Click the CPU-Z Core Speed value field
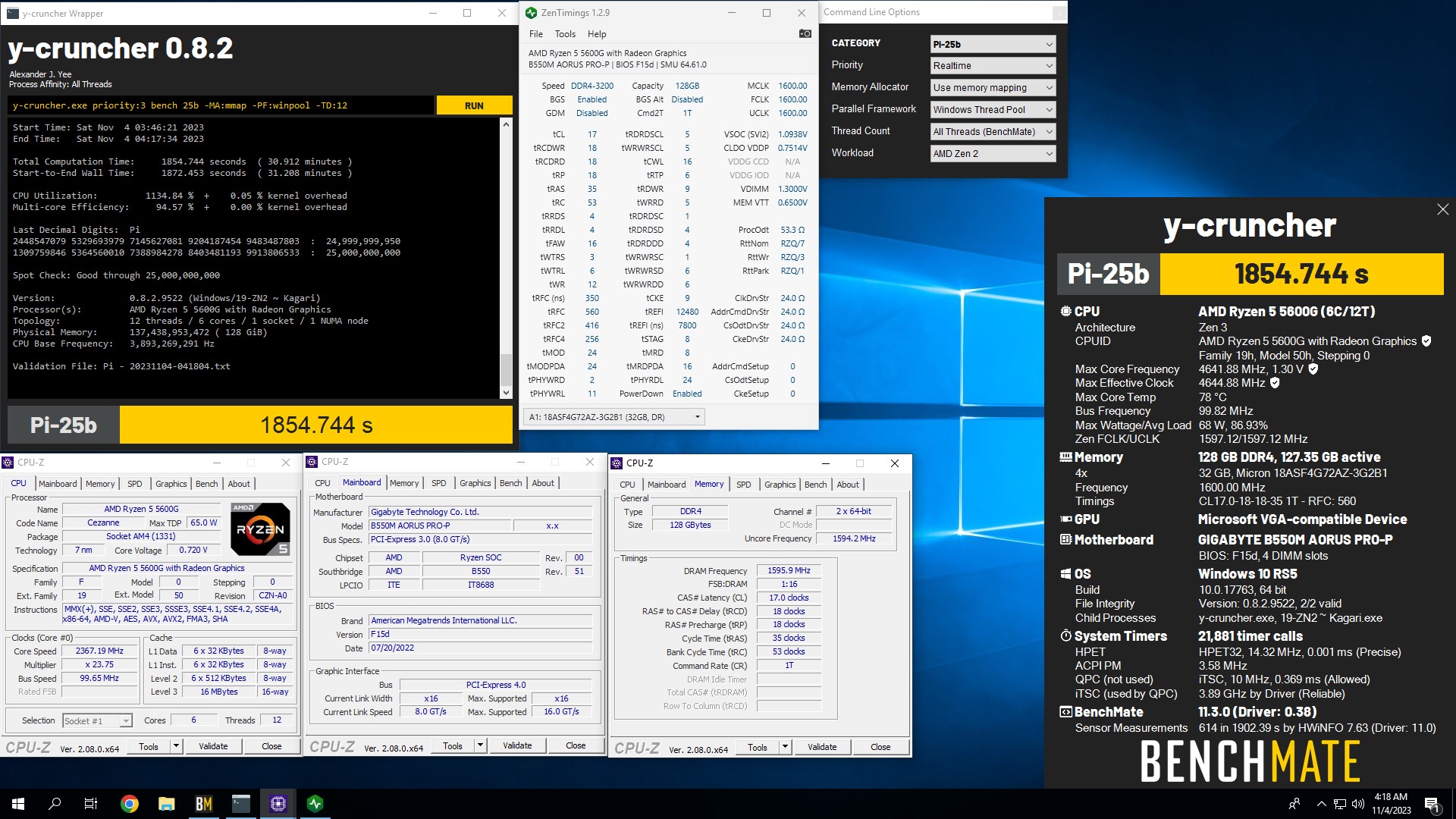This screenshot has width=1456, height=819. 100,651
